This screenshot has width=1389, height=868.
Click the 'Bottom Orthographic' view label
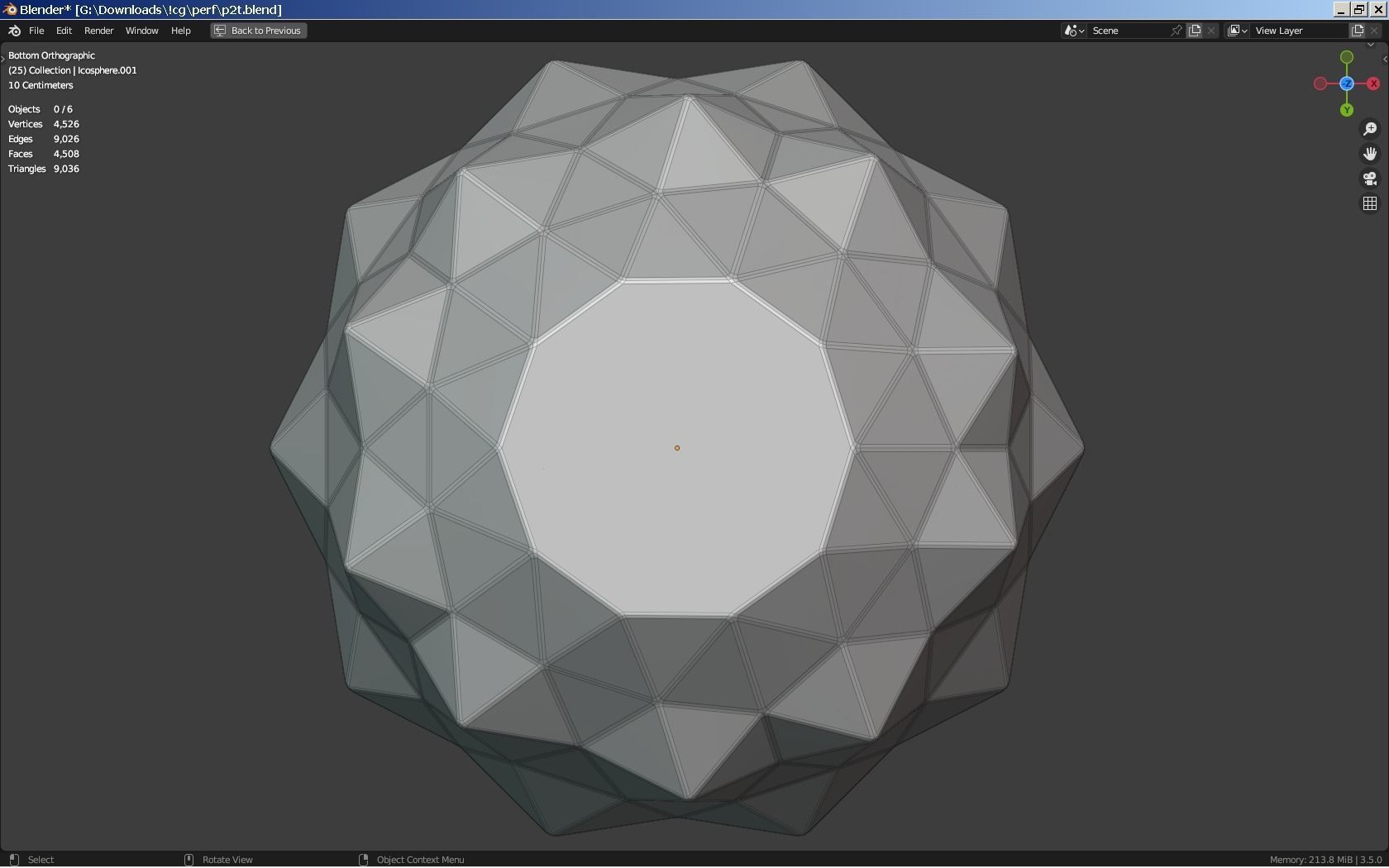click(51, 55)
